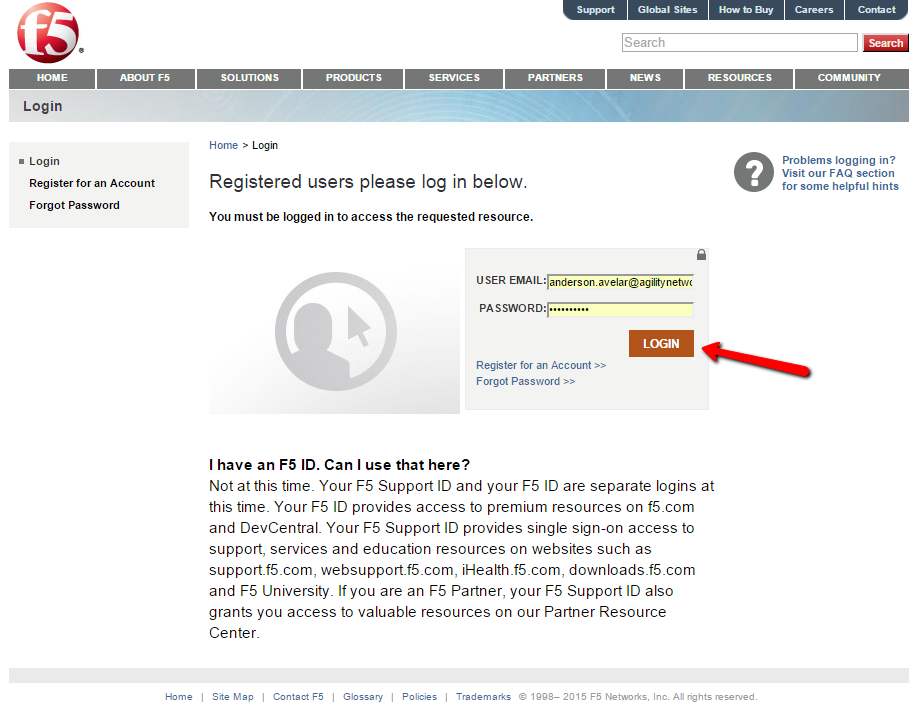The image size is (912, 721).
Task: Open Problems logging in FAQ link
Action: (839, 173)
